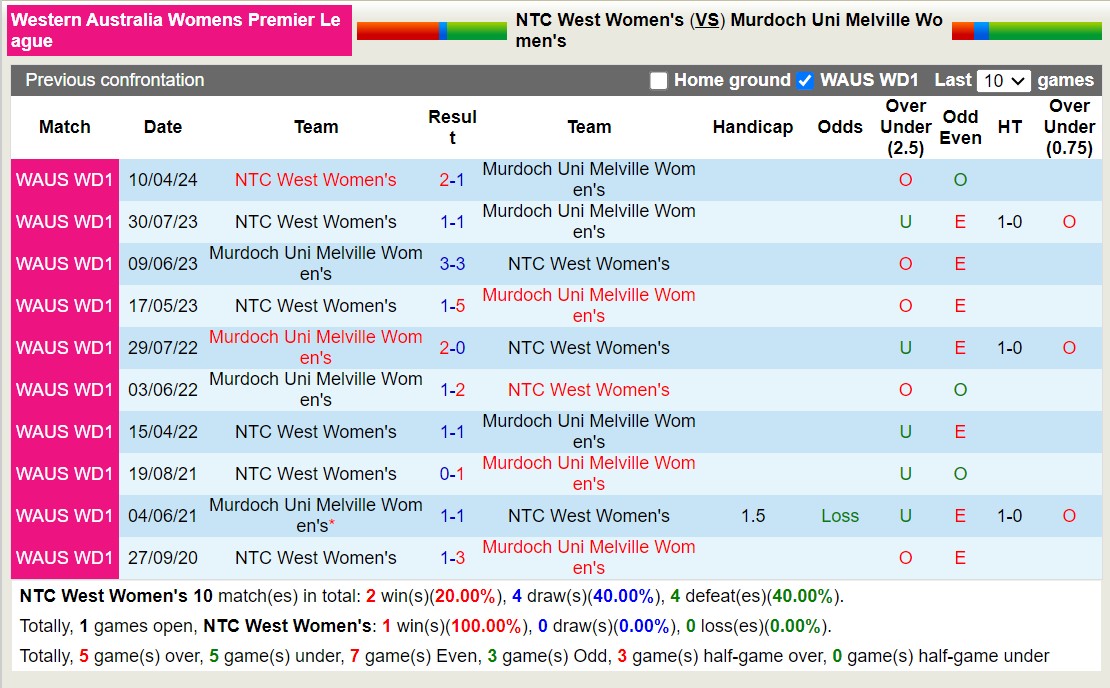1110x688 pixels.
Task: Open Murdoch Uni Melville Women's from the 27/09/20 row
Action: tap(589, 557)
